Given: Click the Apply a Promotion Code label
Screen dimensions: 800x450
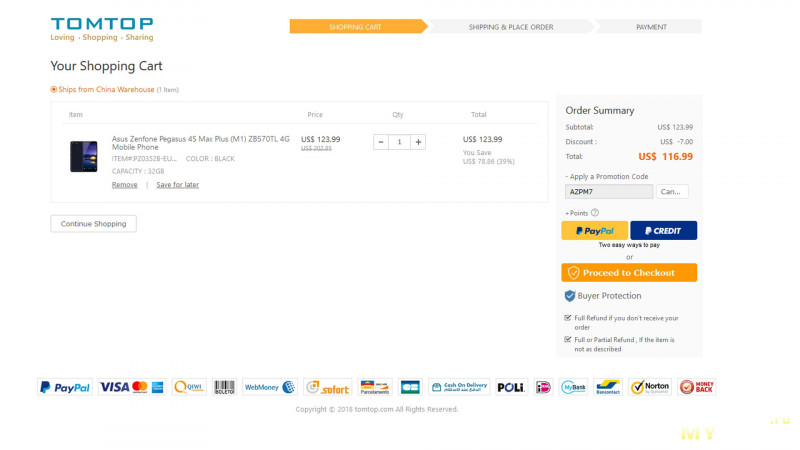Looking at the screenshot, I should click(607, 177).
